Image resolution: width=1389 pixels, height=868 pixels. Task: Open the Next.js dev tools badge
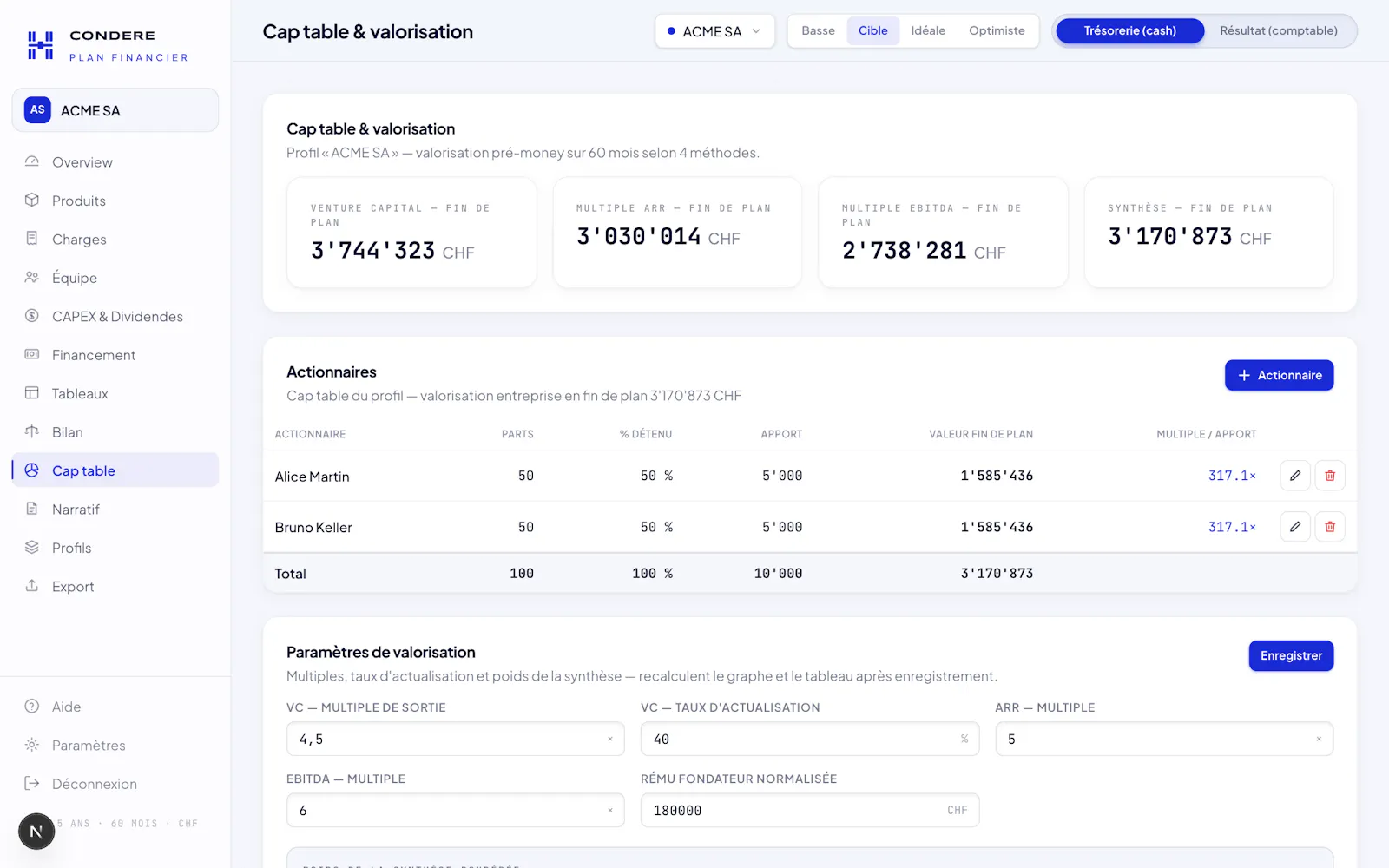(x=36, y=832)
